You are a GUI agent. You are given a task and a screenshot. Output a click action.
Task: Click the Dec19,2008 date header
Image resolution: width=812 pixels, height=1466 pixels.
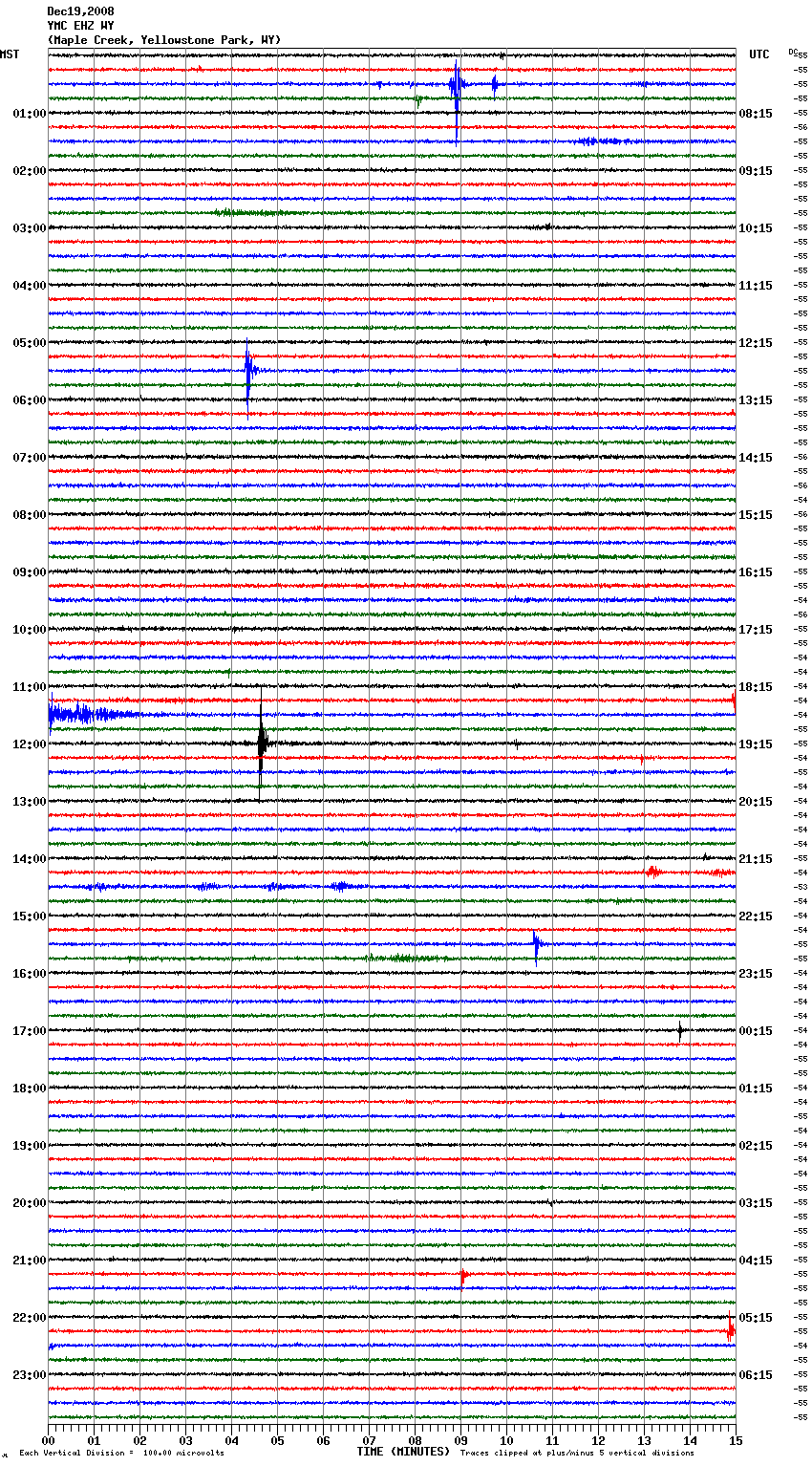pos(80,11)
